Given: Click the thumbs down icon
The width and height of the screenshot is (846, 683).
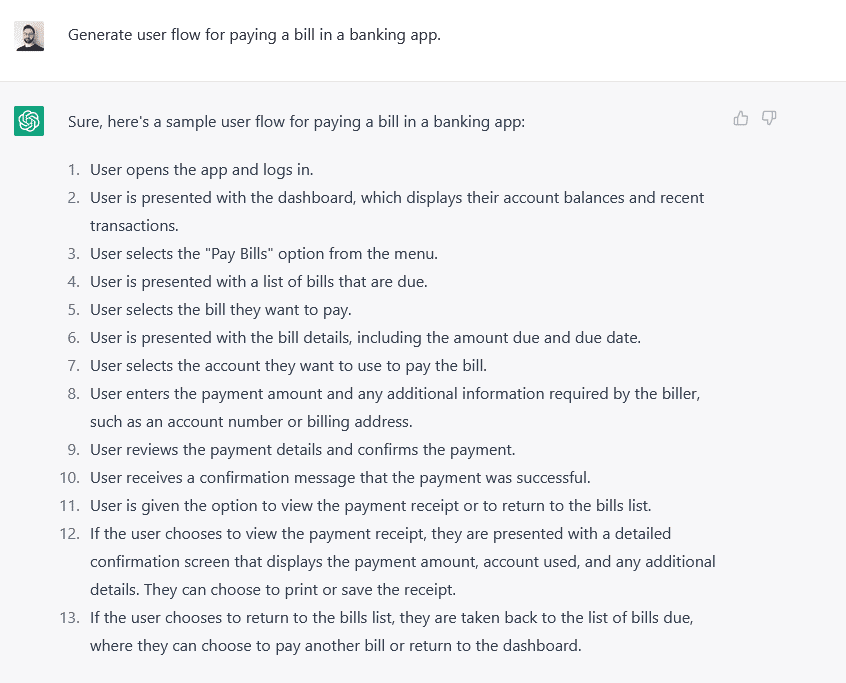Looking at the screenshot, I should tap(769, 118).
